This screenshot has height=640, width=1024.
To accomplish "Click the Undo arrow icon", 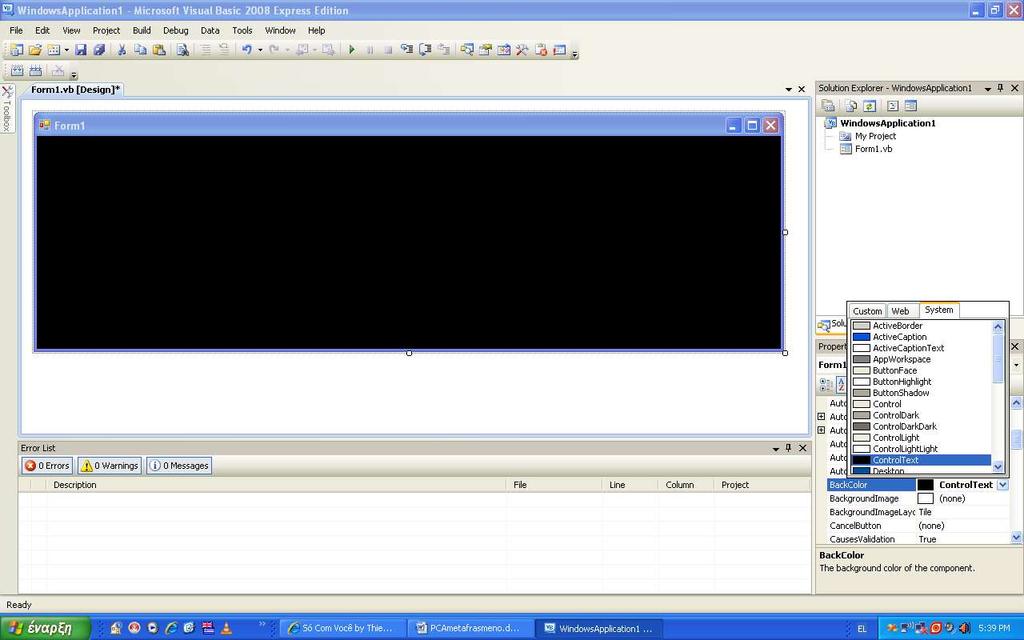I will point(246,50).
